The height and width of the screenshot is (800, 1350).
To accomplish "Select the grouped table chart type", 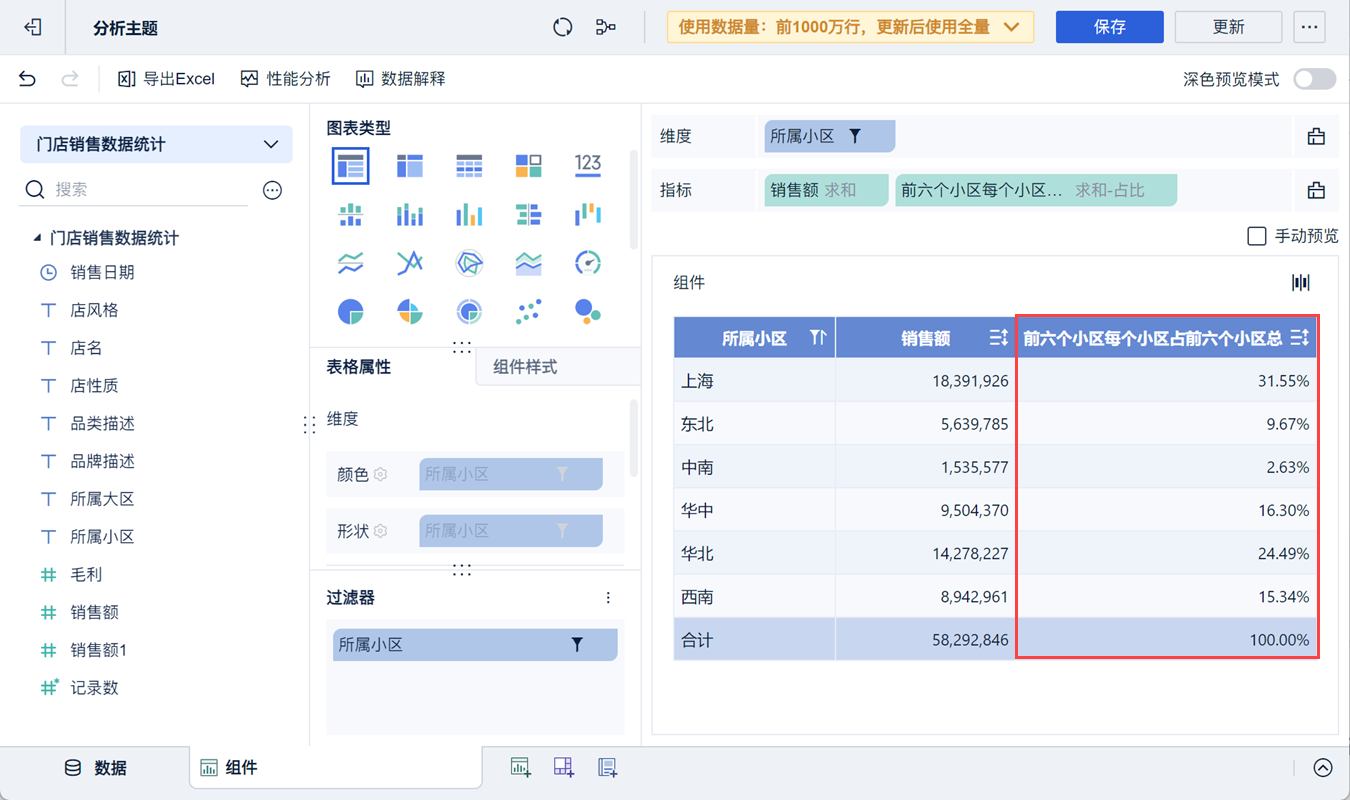I will pyautogui.click(x=351, y=166).
